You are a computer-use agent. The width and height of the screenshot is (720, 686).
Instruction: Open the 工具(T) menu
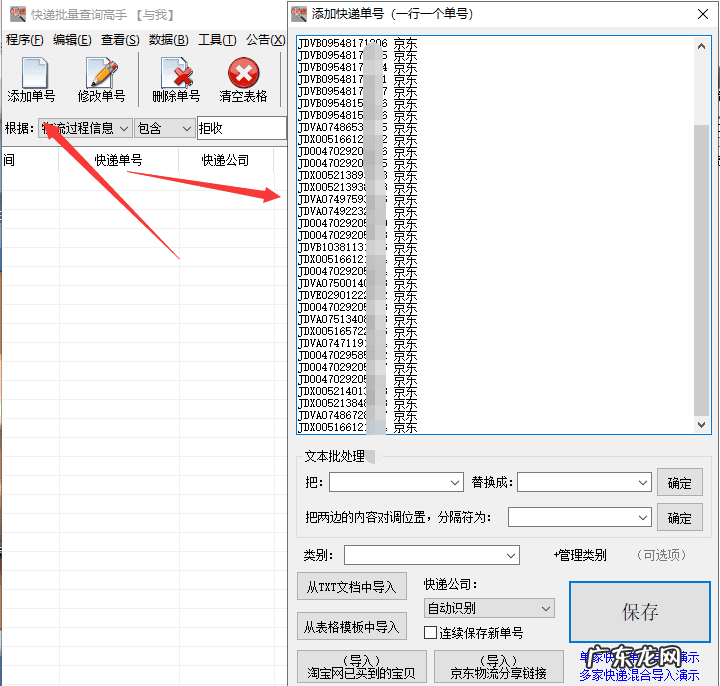(217, 40)
